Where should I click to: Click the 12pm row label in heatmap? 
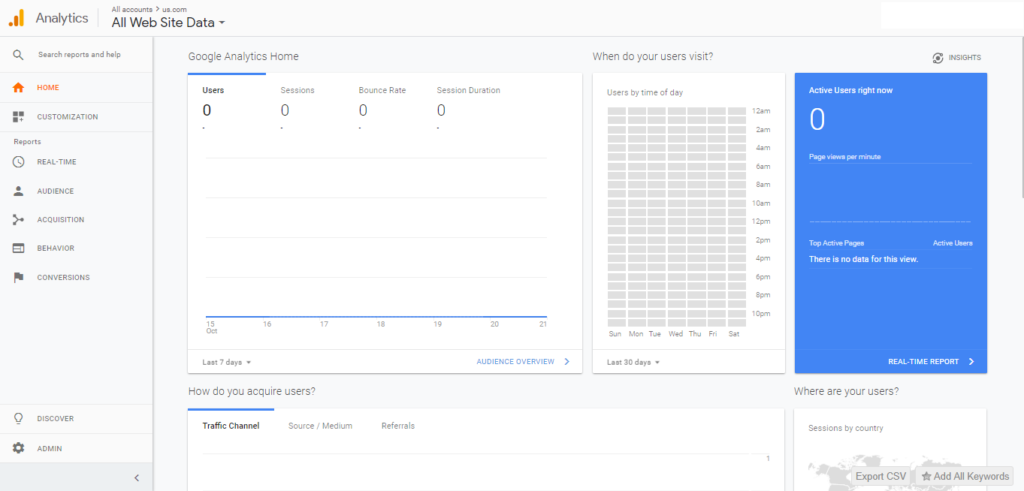click(762, 221)
